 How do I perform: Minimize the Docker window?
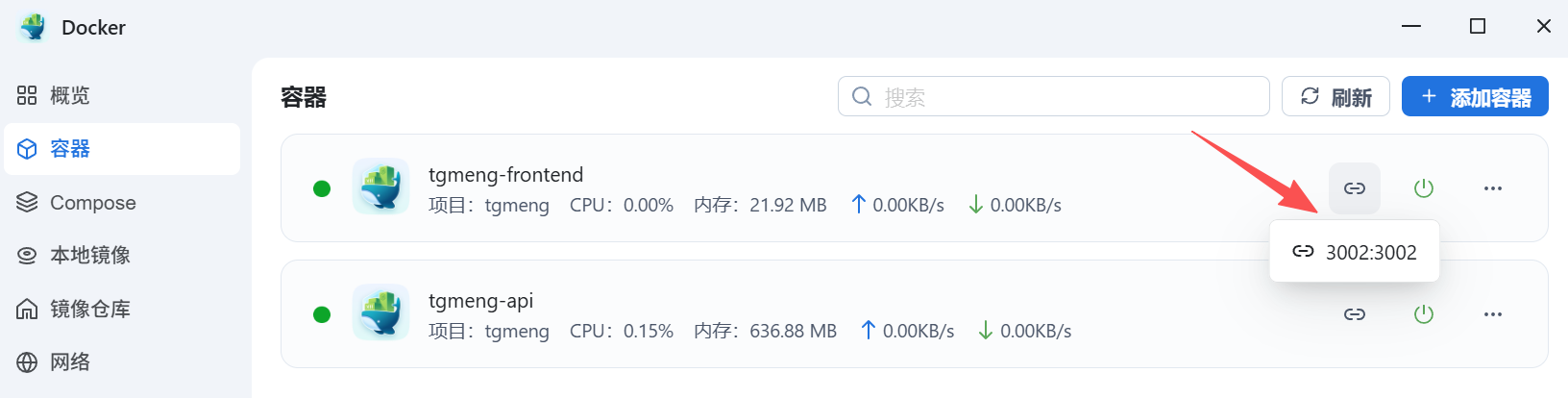1411,26
